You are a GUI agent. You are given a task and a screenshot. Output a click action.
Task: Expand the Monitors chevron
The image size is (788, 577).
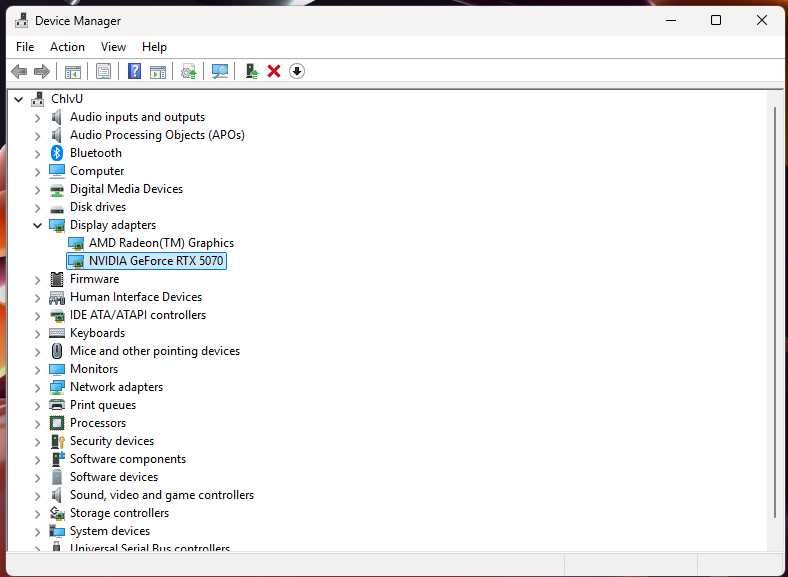[x=37, y=370]
